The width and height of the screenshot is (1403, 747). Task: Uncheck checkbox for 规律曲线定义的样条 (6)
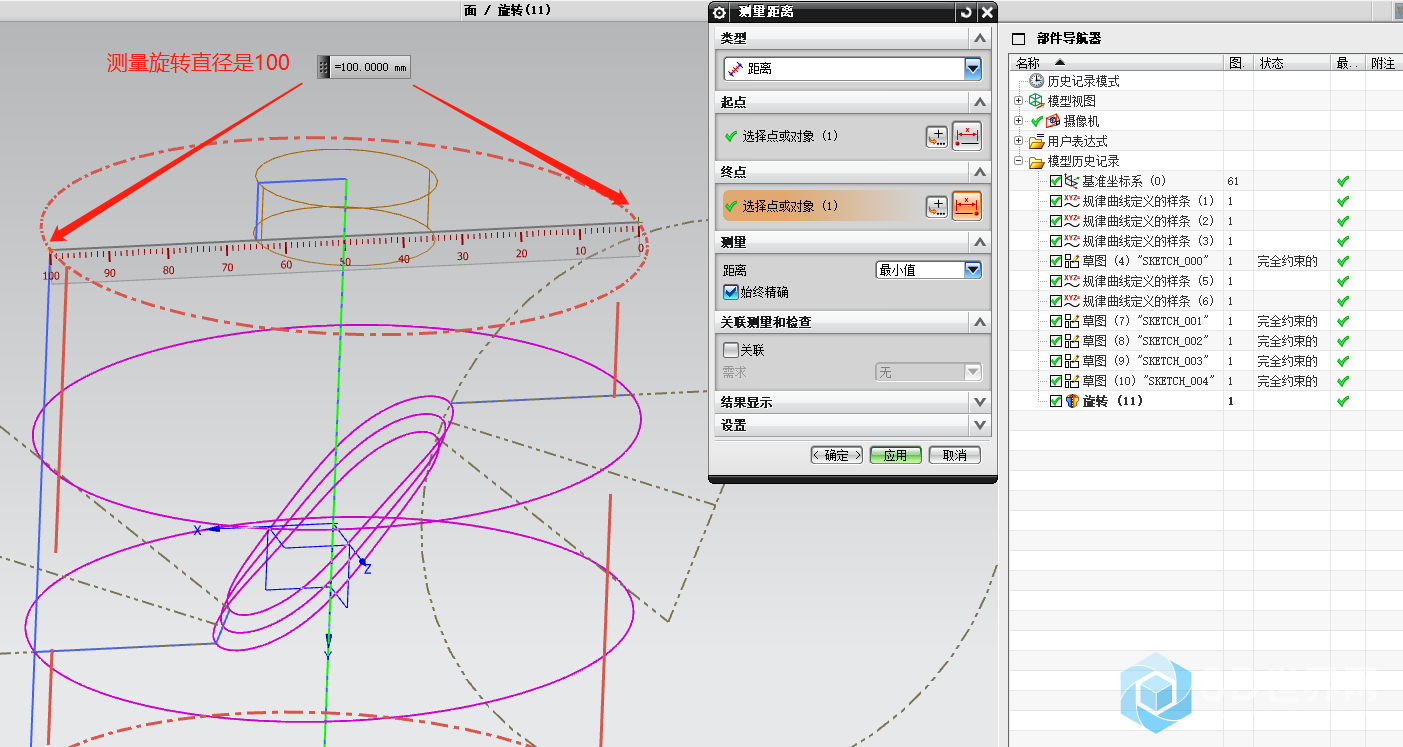(1056, 301)
